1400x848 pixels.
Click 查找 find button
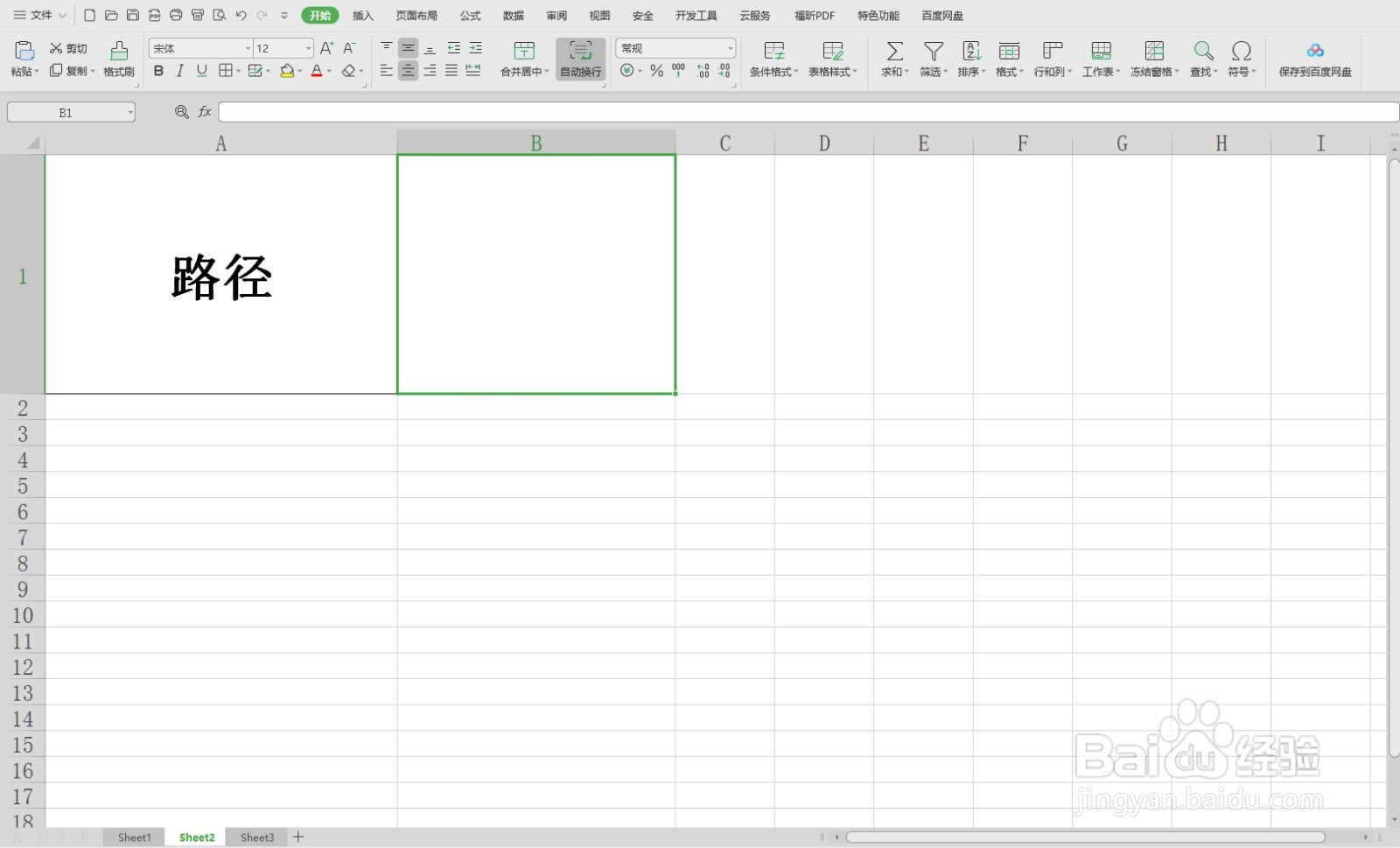click(1203, 59)
